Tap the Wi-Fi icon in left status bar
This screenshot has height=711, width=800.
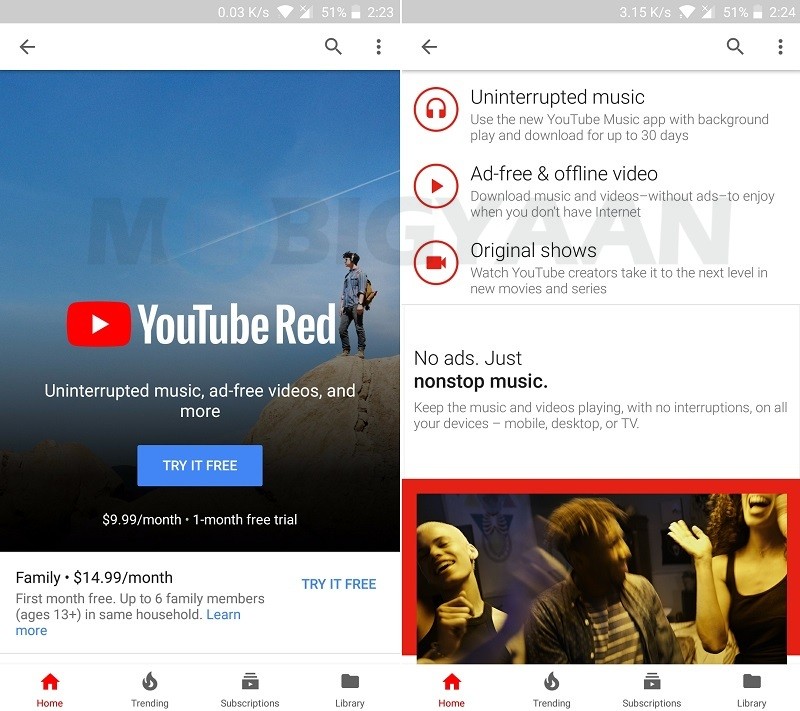[x=284, y=12]
